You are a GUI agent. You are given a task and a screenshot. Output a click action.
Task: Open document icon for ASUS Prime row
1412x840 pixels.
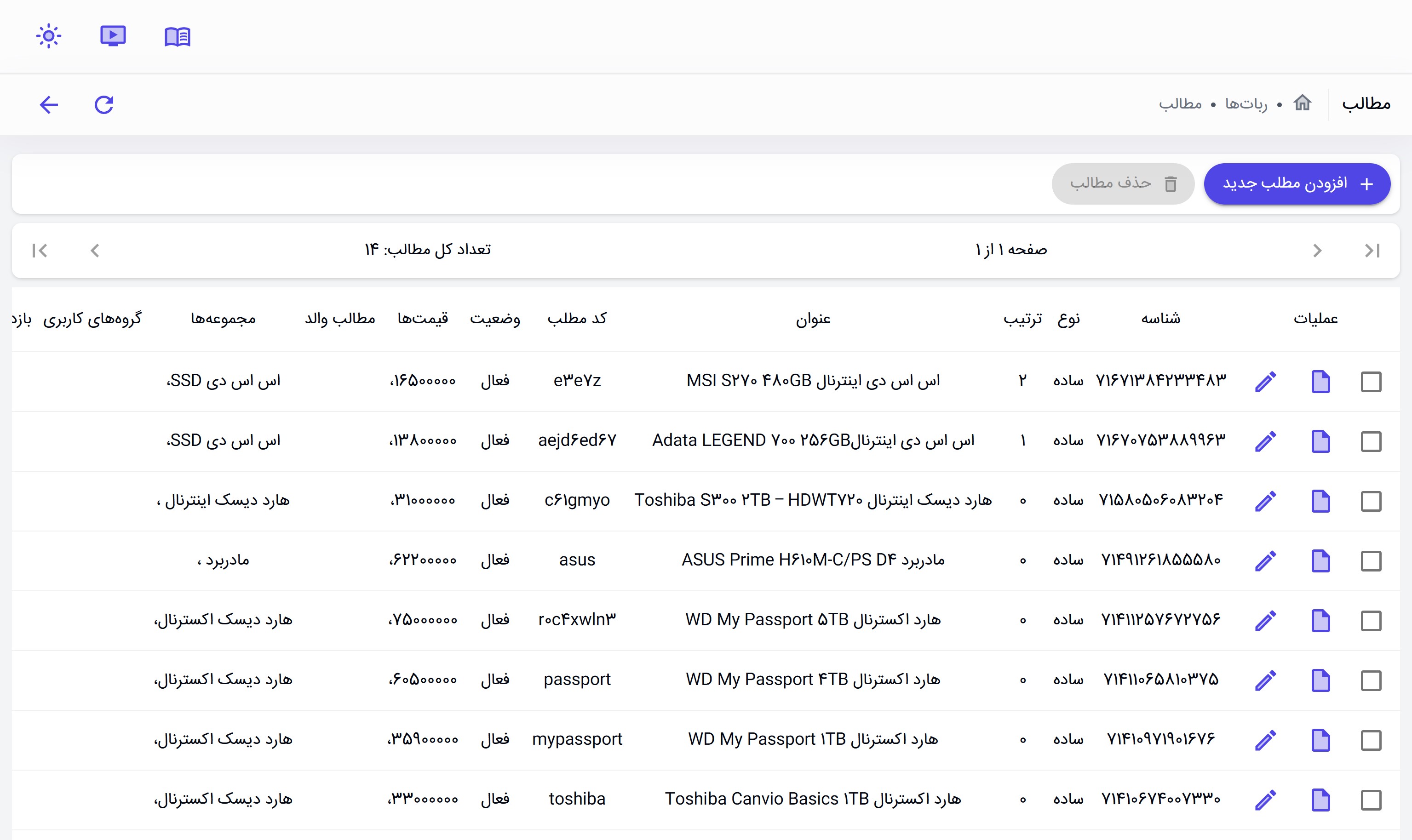(1320, 561)
